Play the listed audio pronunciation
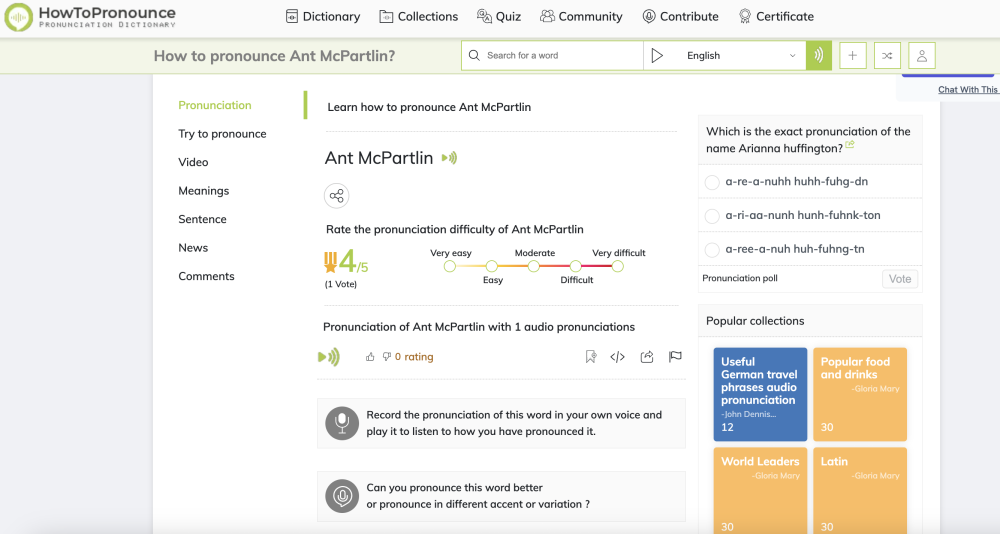The width and height of the screenshot is (1000, 534). click(328, 357)
